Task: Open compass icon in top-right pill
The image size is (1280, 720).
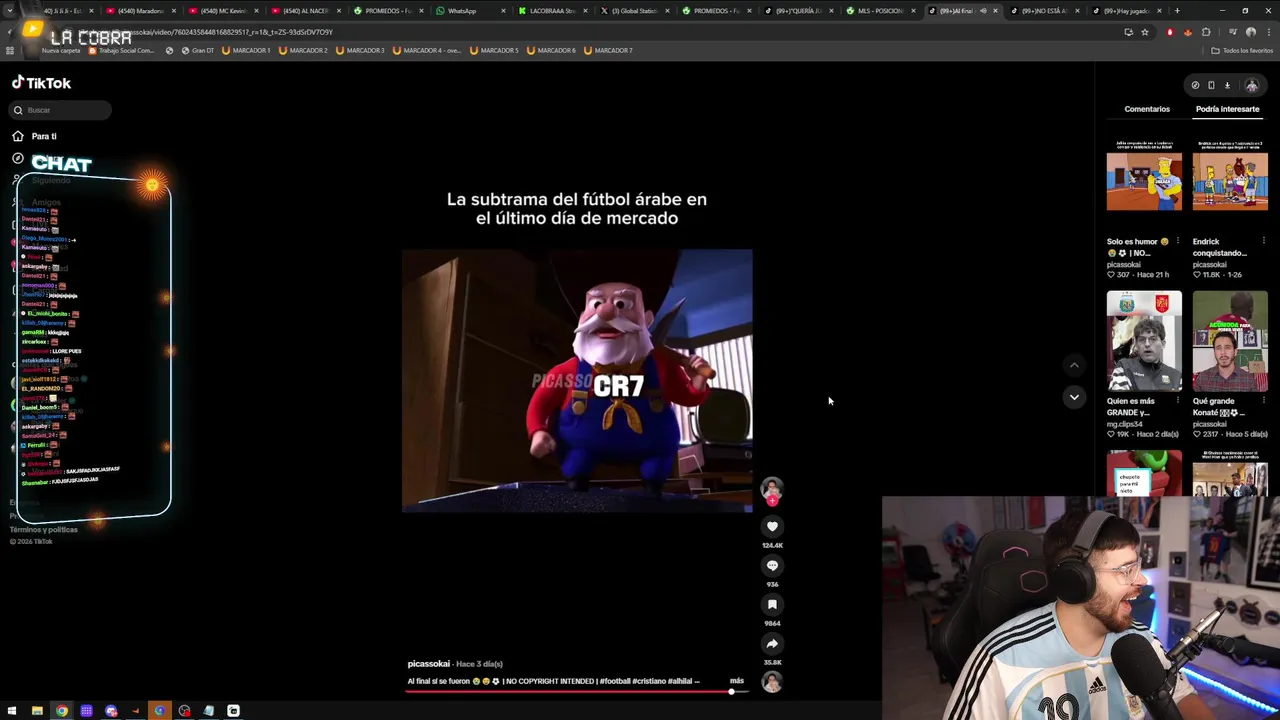Action: tap(1195, 85)
